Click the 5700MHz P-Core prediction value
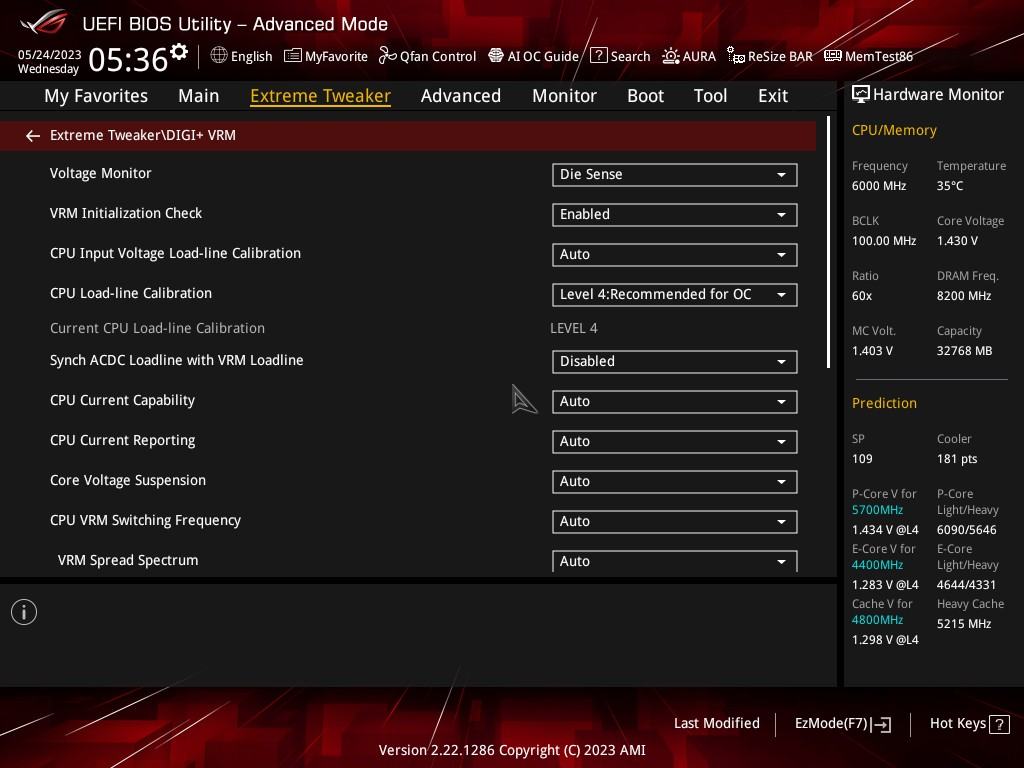The image size is (1024, 768). coord(877,510)
